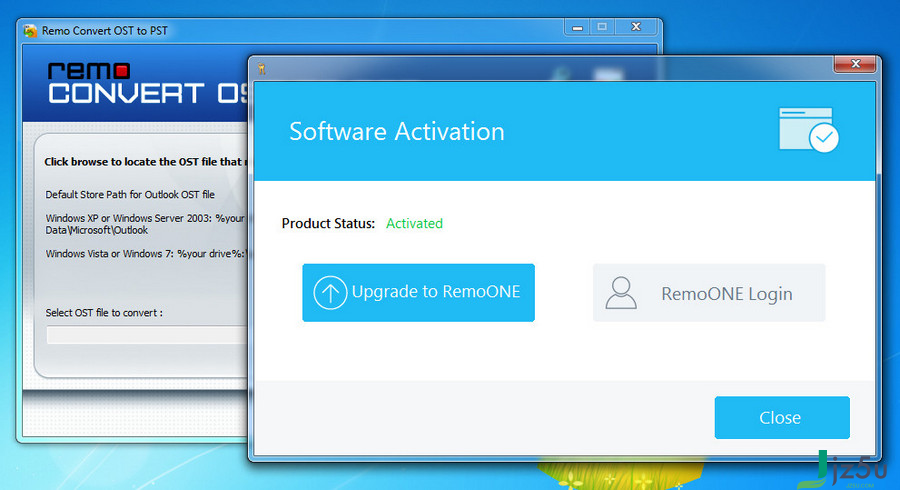The height and width of the screenshot is (490, 900).
Task: Click the user silhouette icon in RemoONE Login
Action: pos(621,293)
